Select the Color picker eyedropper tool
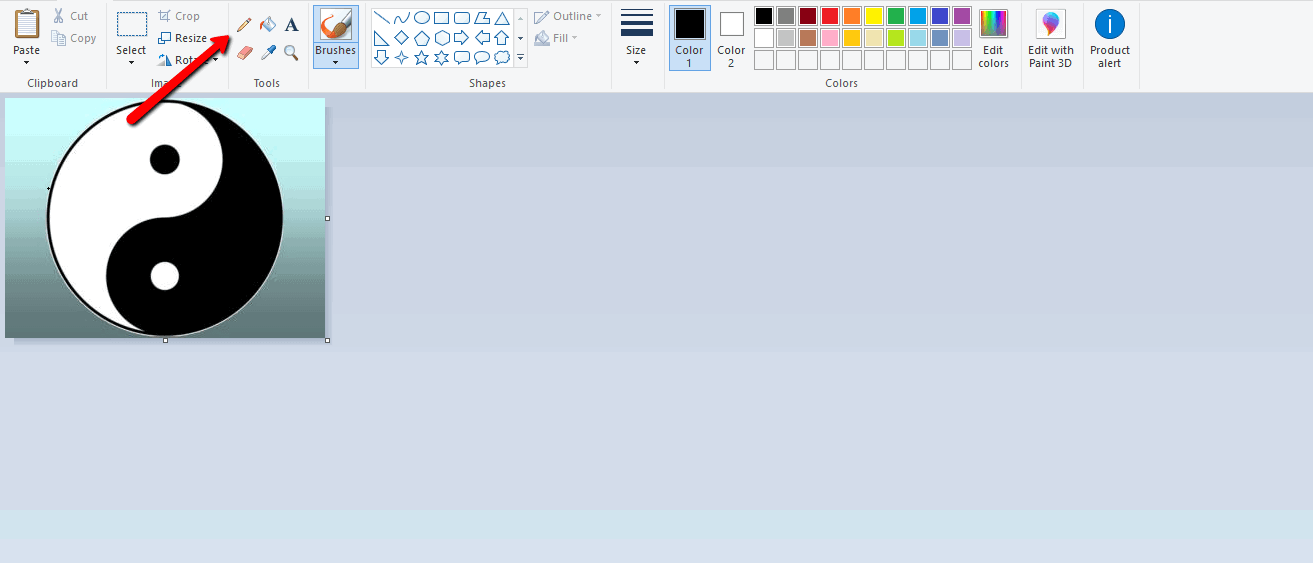 click(x=267, y=52)
